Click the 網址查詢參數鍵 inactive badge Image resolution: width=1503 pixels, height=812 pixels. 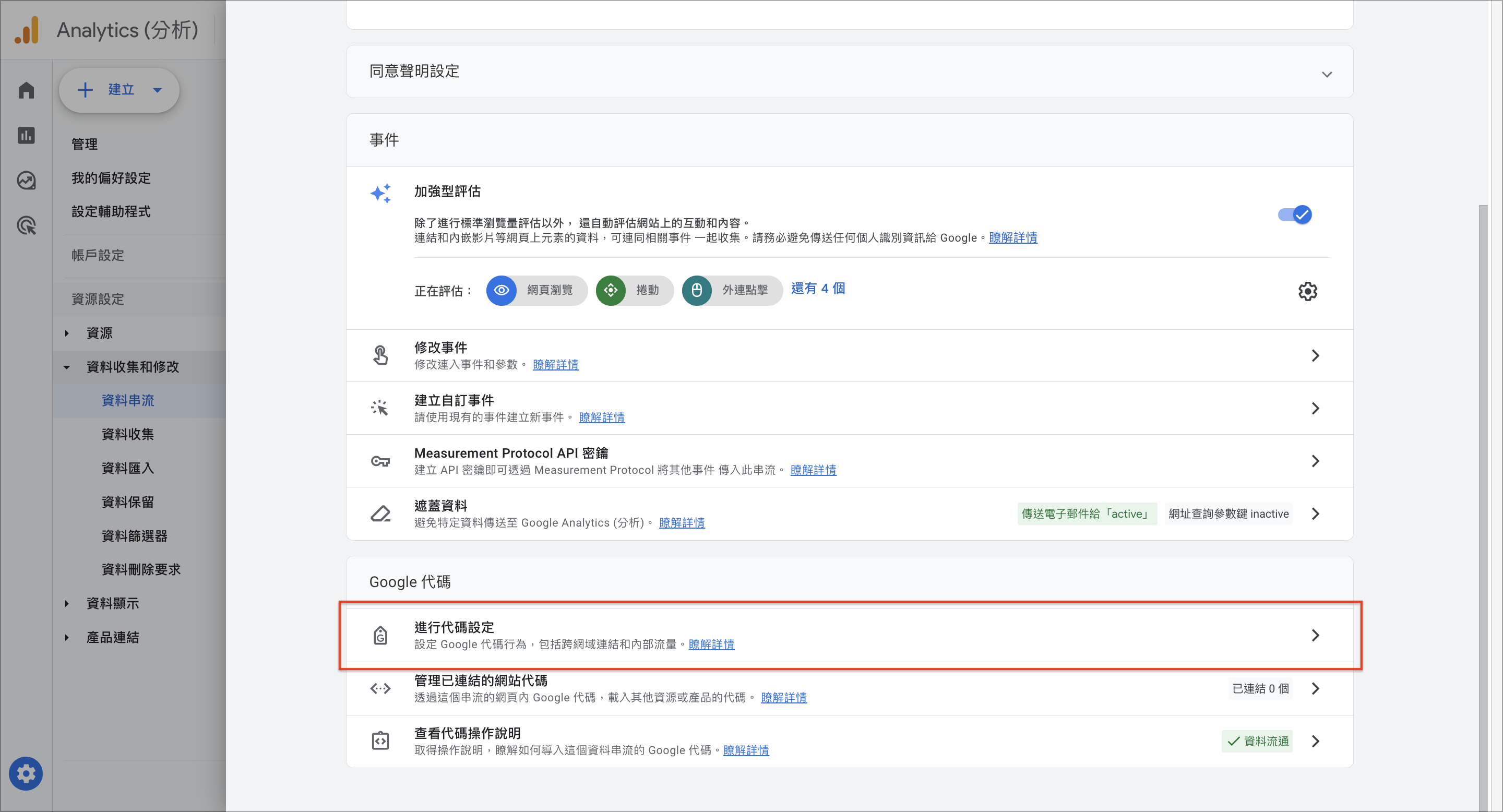click(x=1228, y=514)
